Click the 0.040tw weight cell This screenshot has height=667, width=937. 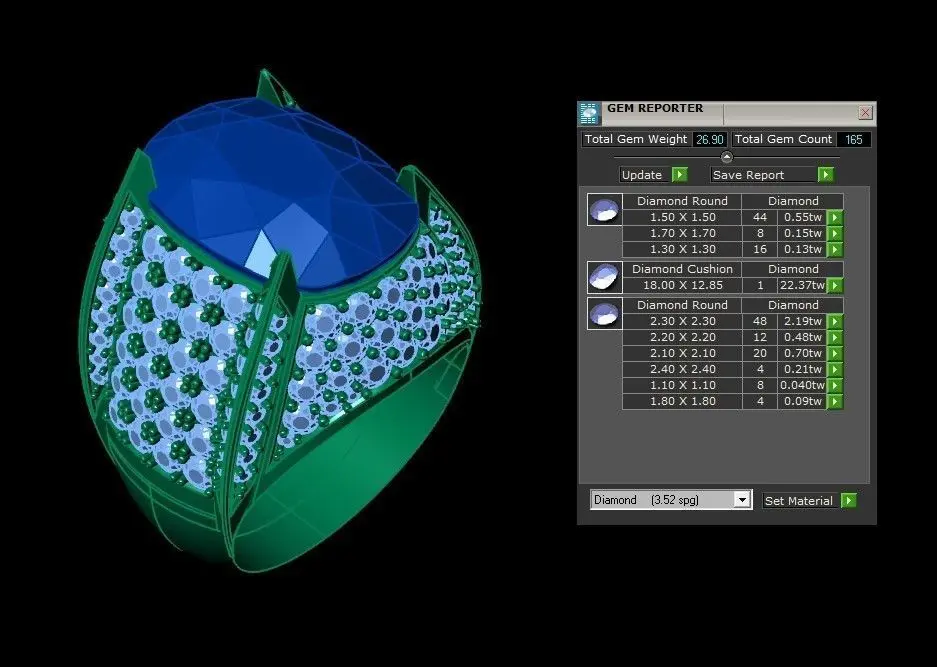tap(802, 385)
